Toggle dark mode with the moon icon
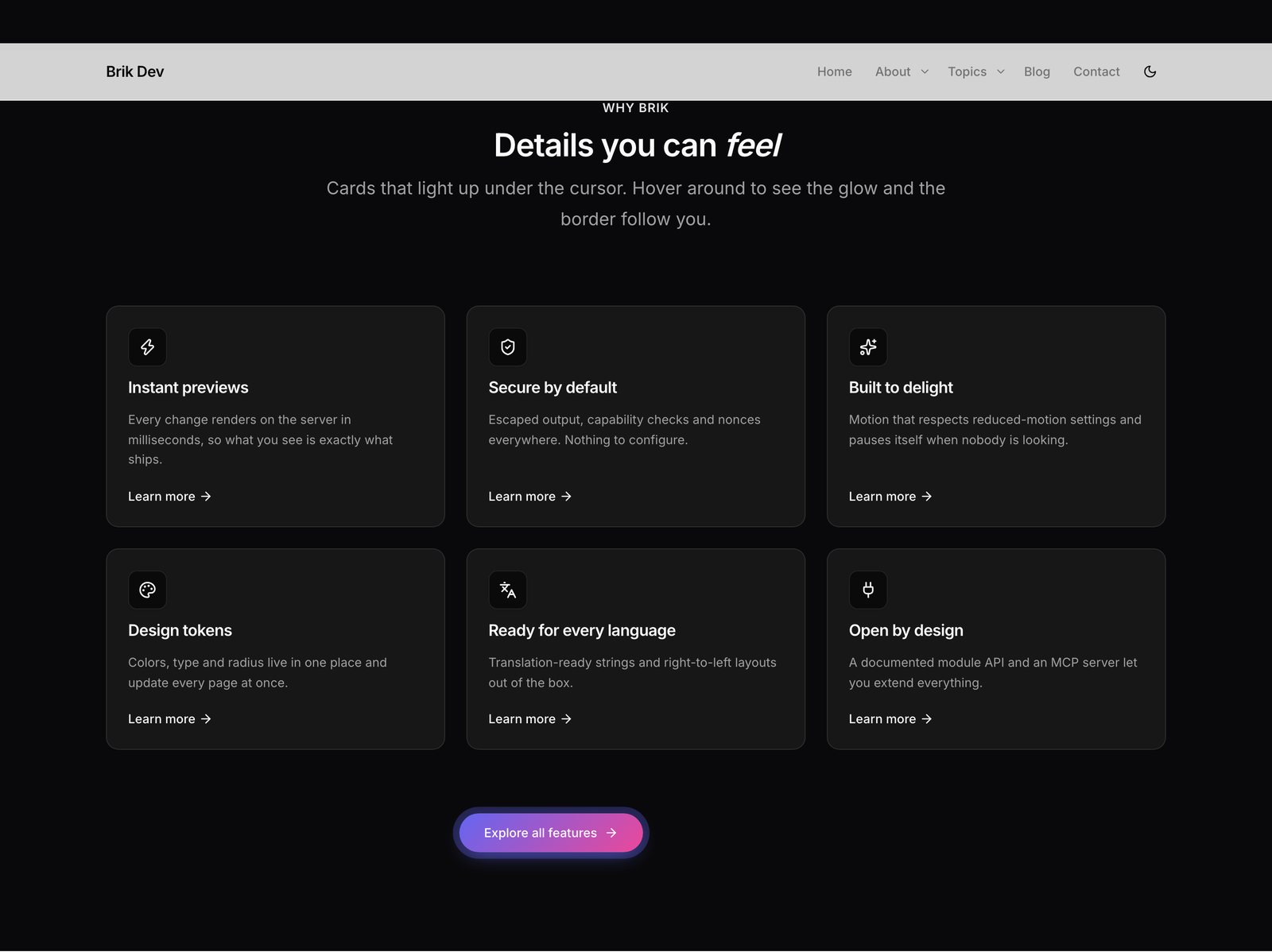1272x952 pixels. tap(1150, 72)
